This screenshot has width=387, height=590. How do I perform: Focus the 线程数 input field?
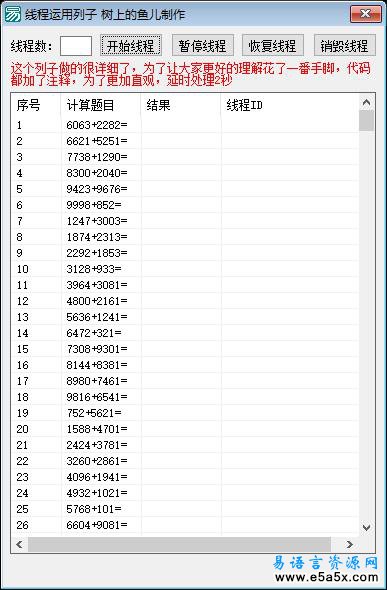click(x=76, y=46)
